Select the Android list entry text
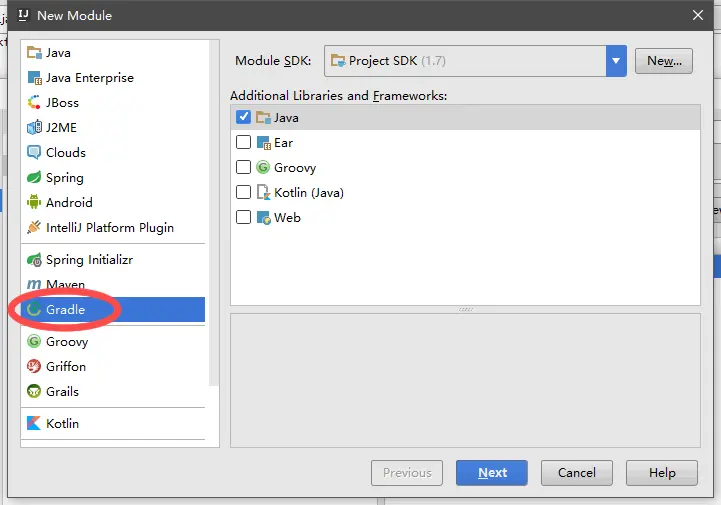 [x=69, y=202]
